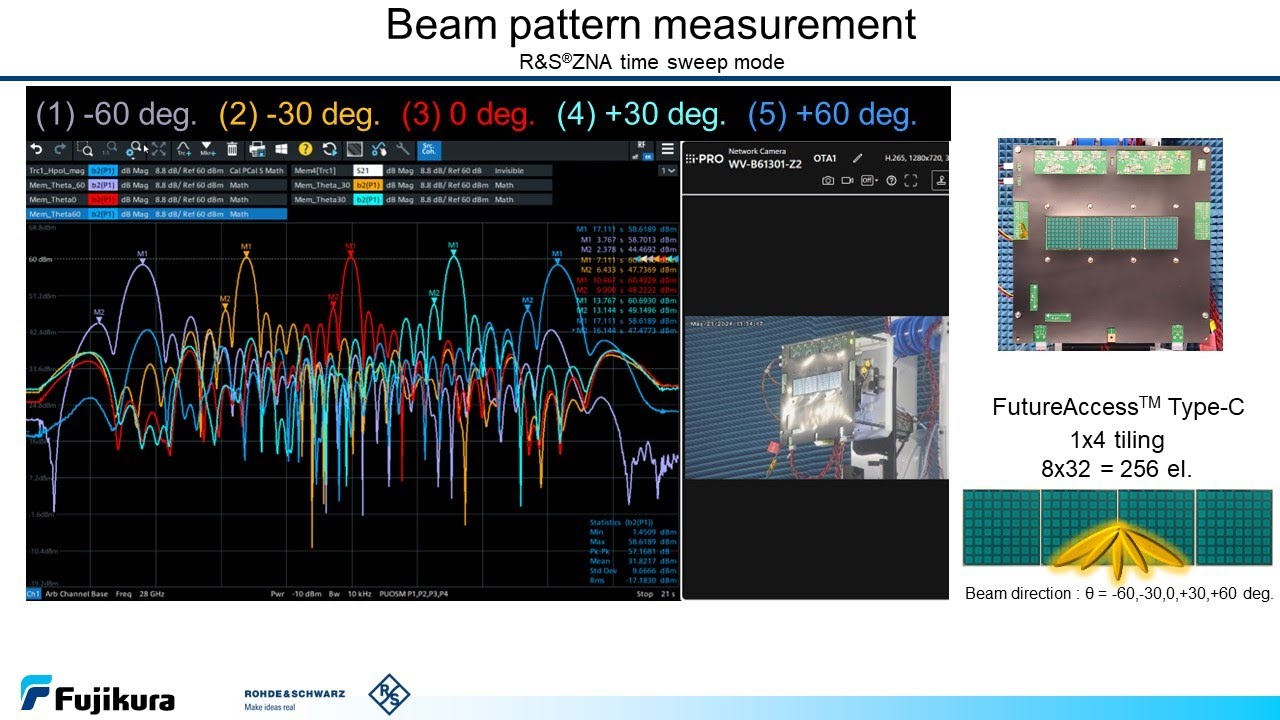Image resolution: width=1280 pixels, height=720 pixels.
Task: Click the purple M2 marker on the left sidelobe
Action: point(99,315)
